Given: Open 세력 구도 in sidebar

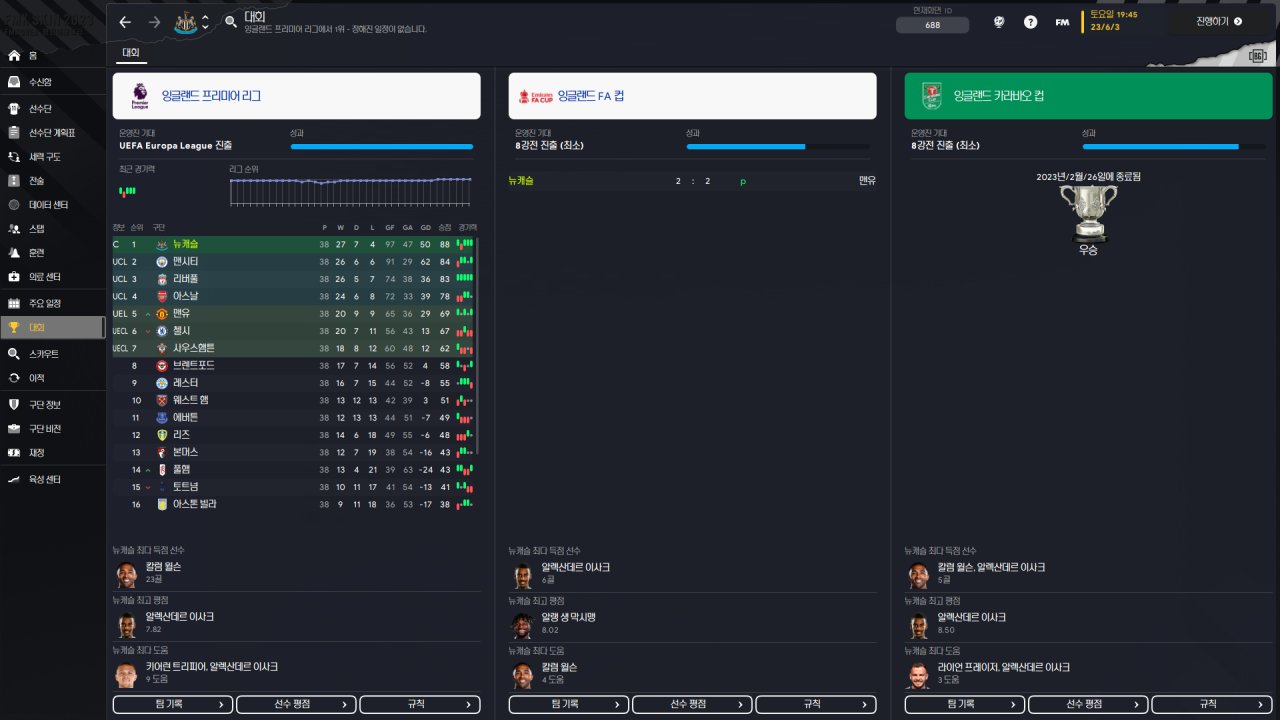Looking at the screenshot, I should click(x=52, y=157).
